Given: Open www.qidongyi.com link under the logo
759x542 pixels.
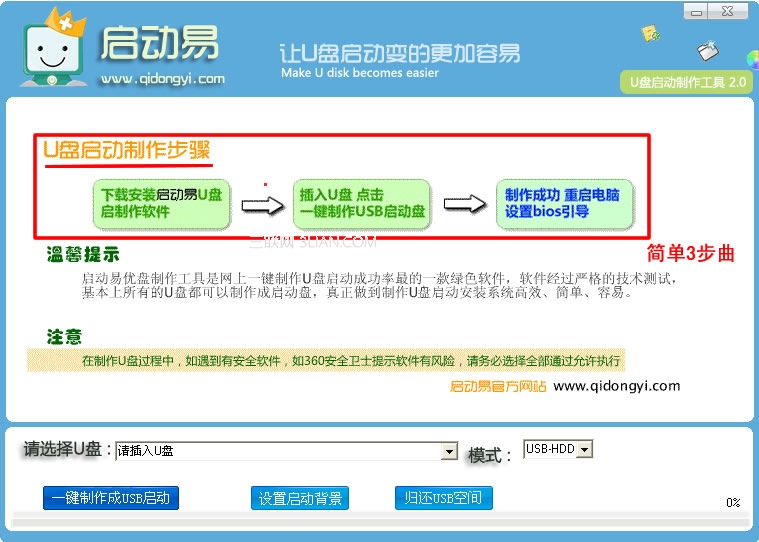Looking at the screenshot, I should [x=163, y=79].
